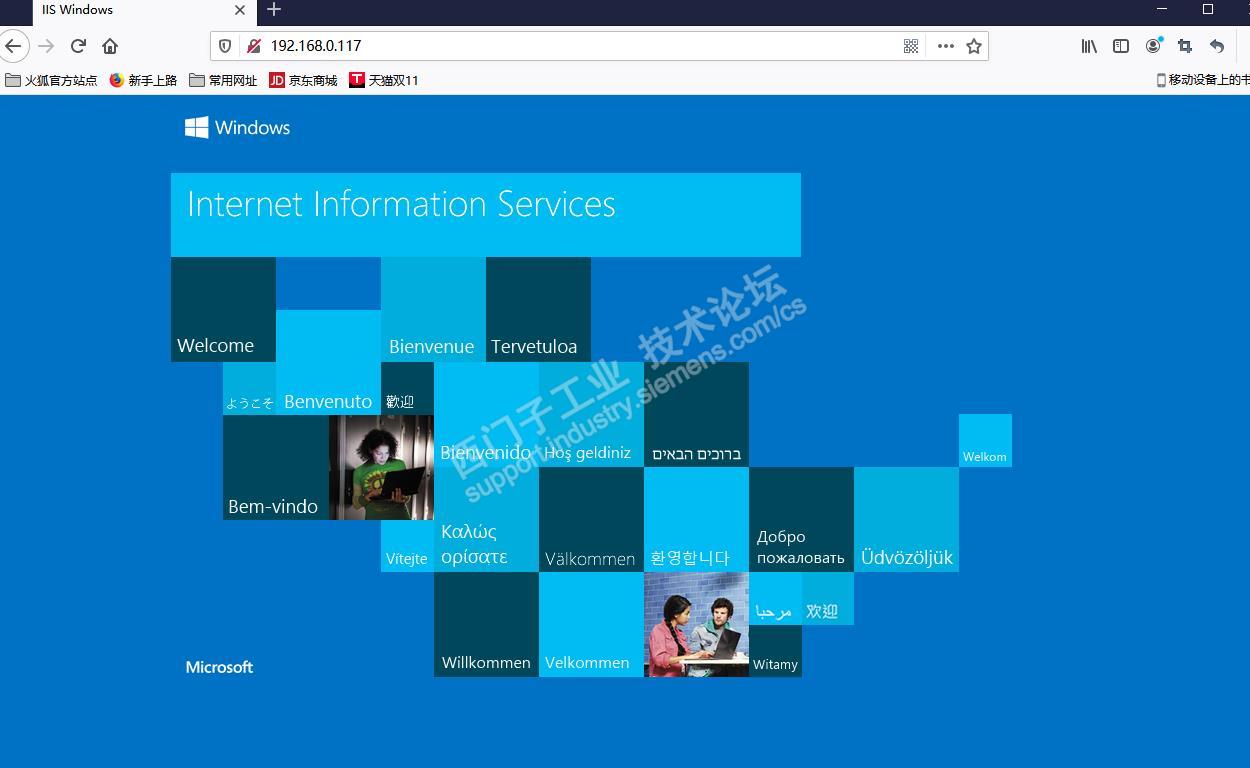Go back to the previous page
The width and height of the screenshot is (1250, 768).
tap(12, 46)
